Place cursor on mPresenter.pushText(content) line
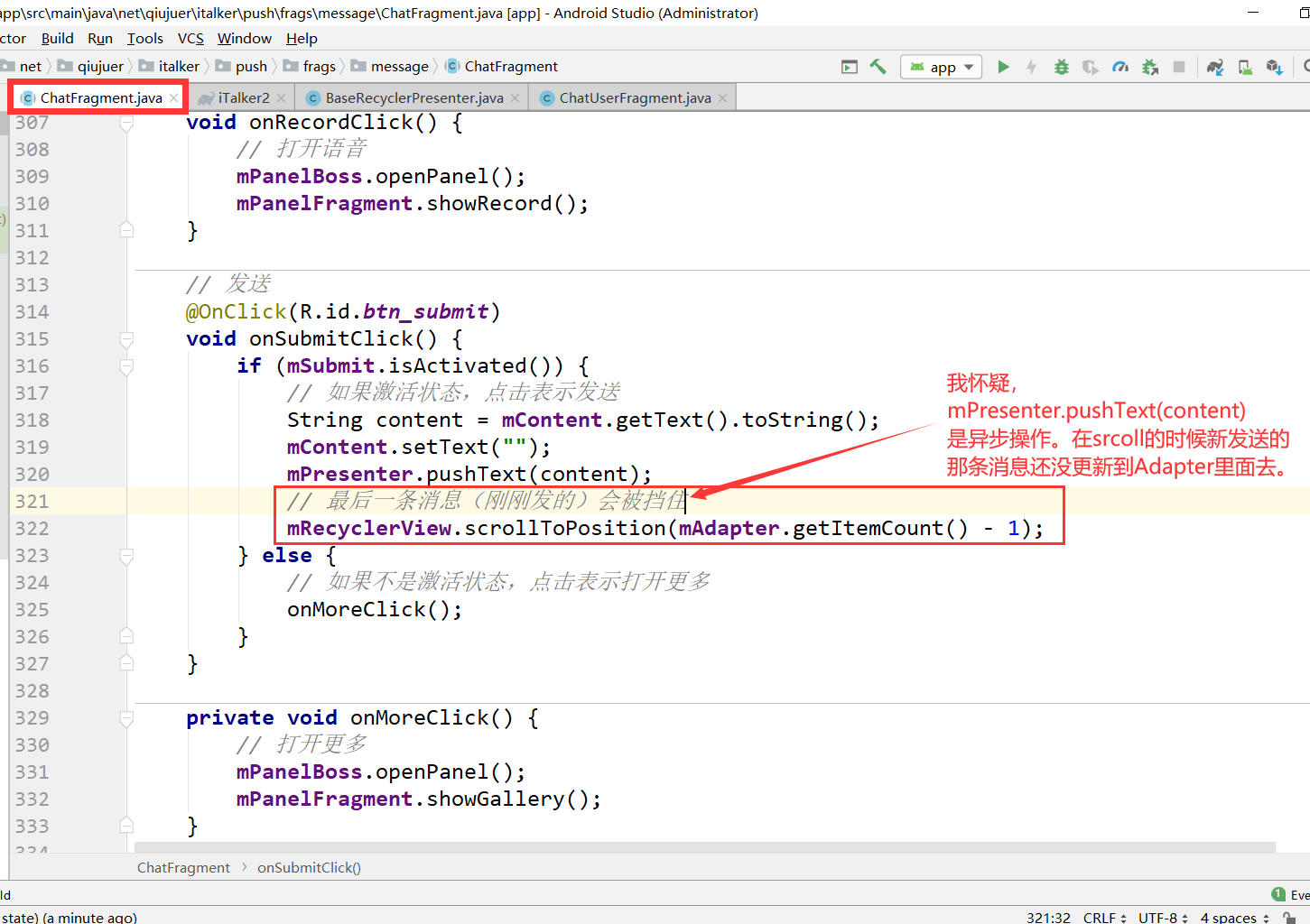This screenshot has width=1310, height=924. point(469,475)
